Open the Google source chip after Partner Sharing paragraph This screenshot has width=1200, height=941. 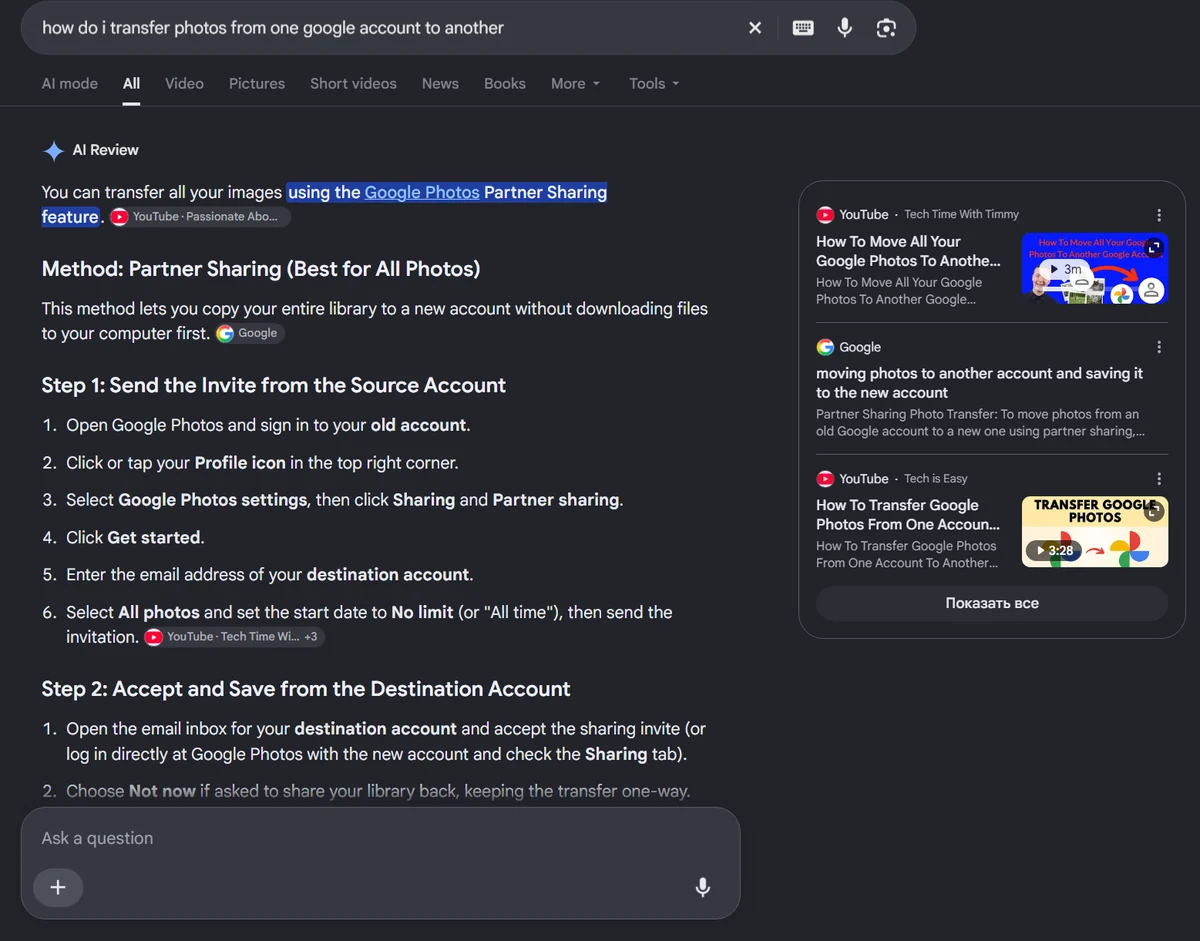click(x=250, y=334)
